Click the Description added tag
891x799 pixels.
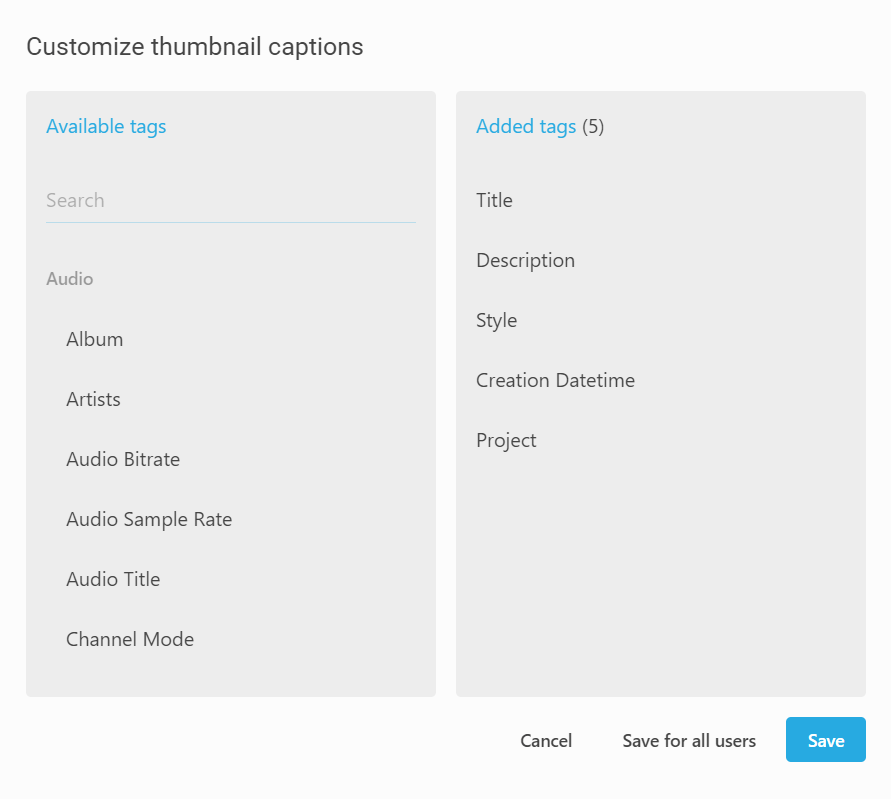pyautogui.click(x=525, y=260)
